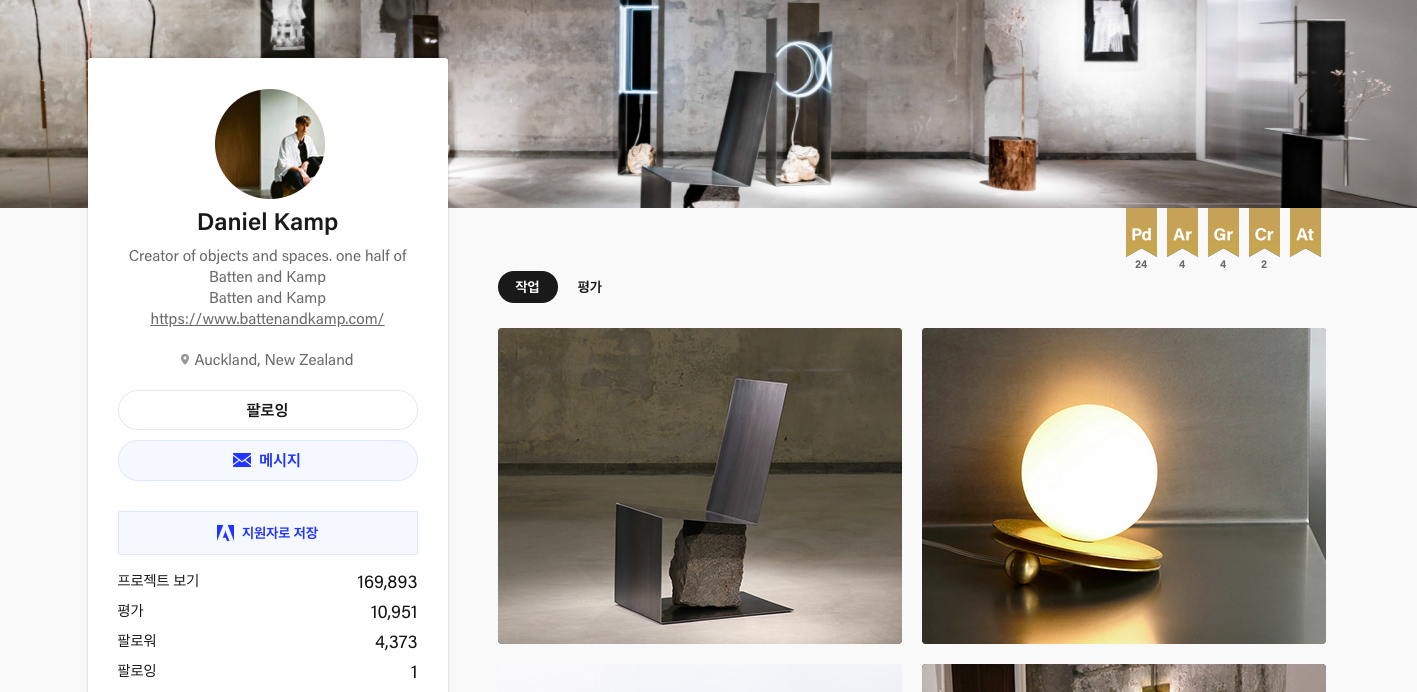Image resolution: width=1417 pixels, height=692 pixels.
Task: Save via 지원자로 저장 button
Action: (x=268, y=533)
